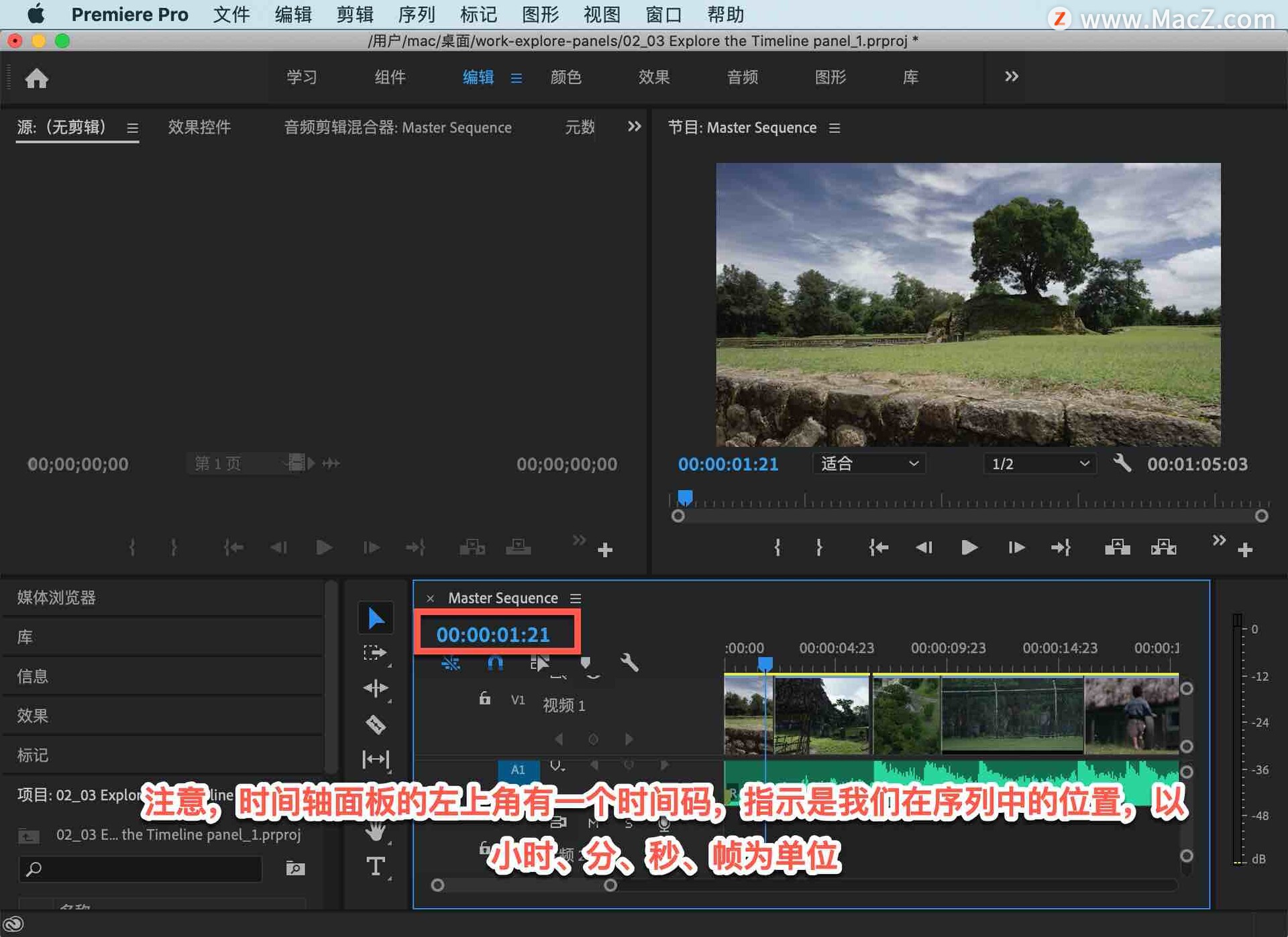Mark Out in Program monitor

(x=819, y=547)
